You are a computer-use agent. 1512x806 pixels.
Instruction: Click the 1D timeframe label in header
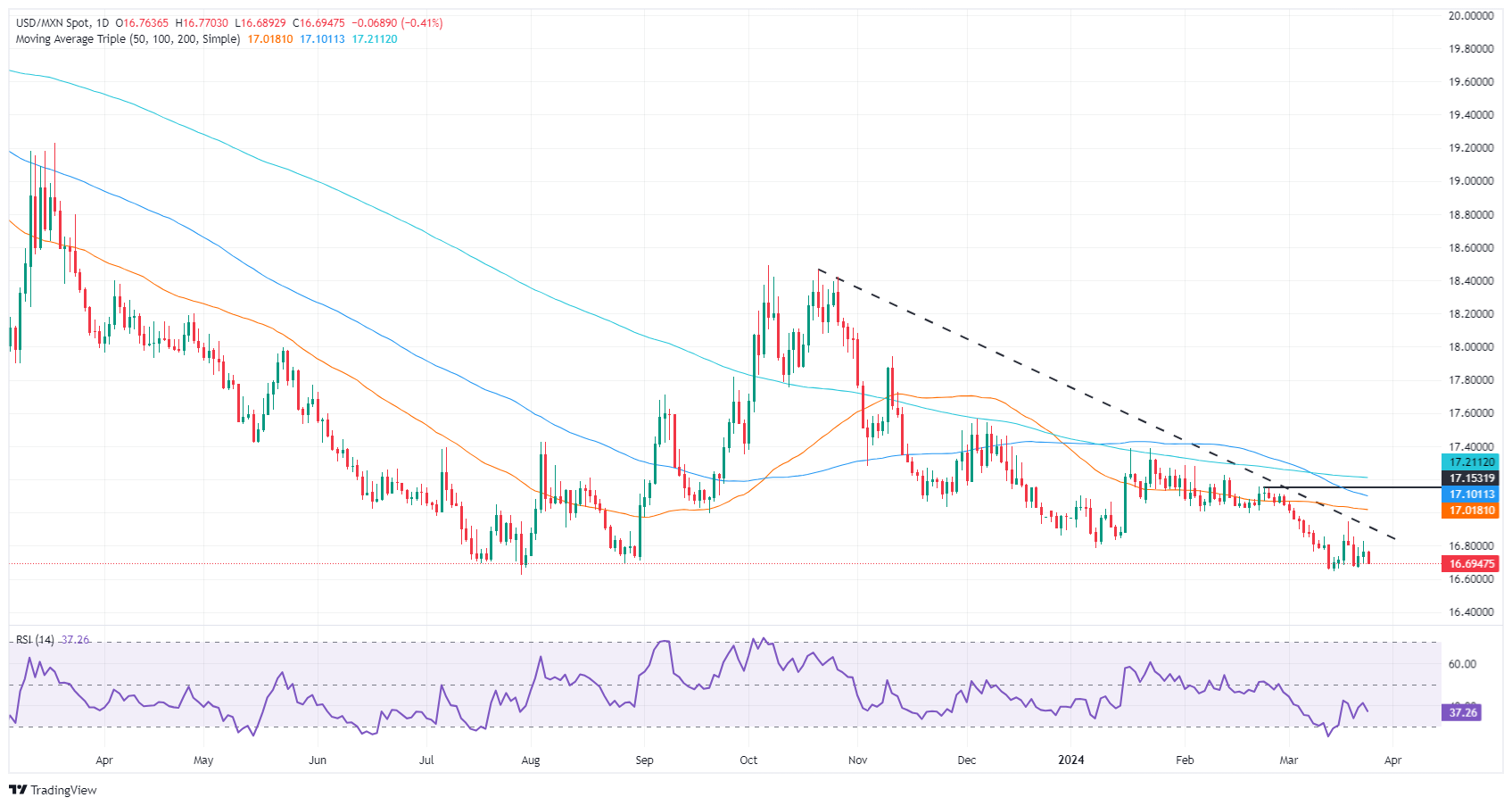102,23
